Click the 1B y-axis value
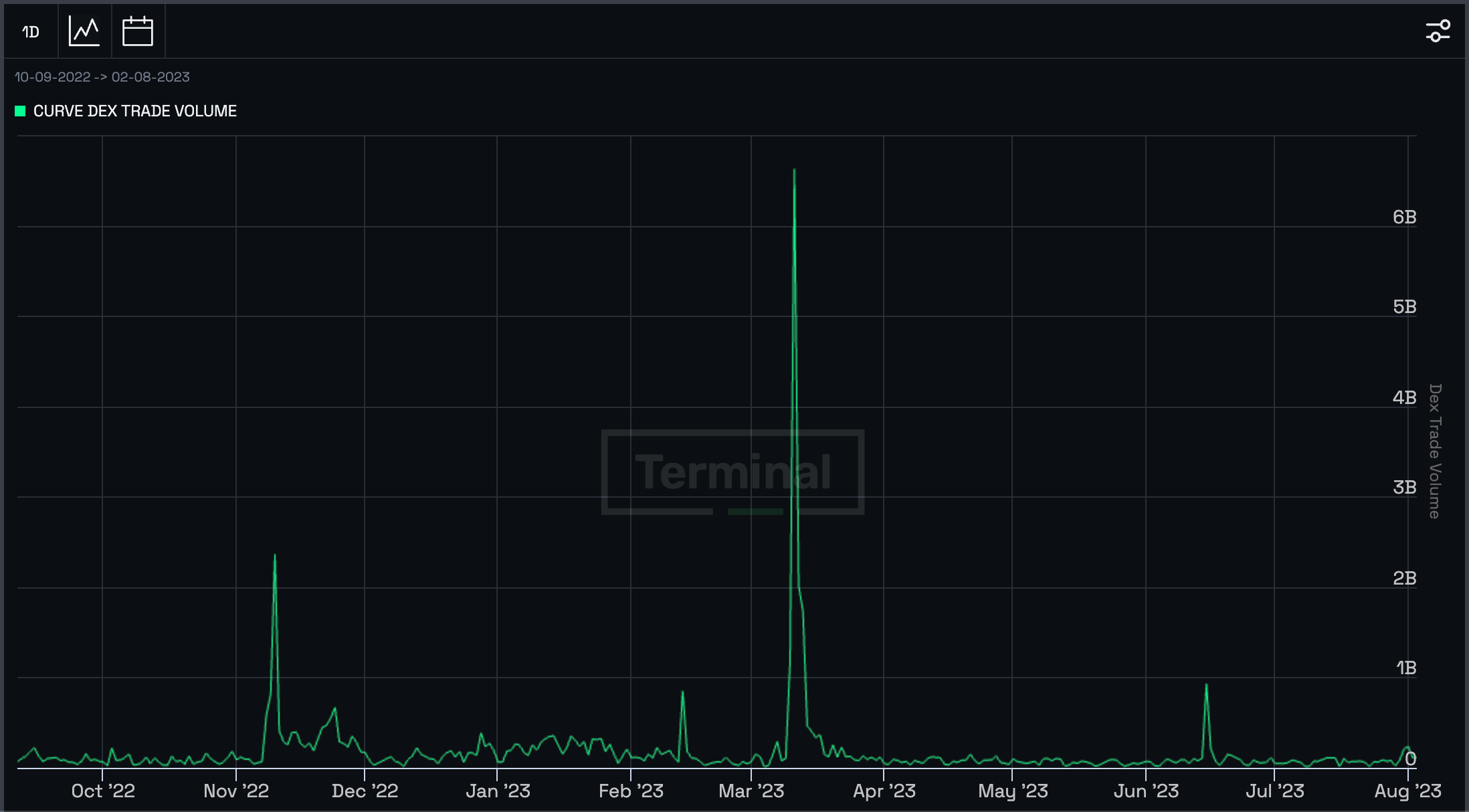Viewport: 1469px width, 812px height. click(x=1406, y=668)
